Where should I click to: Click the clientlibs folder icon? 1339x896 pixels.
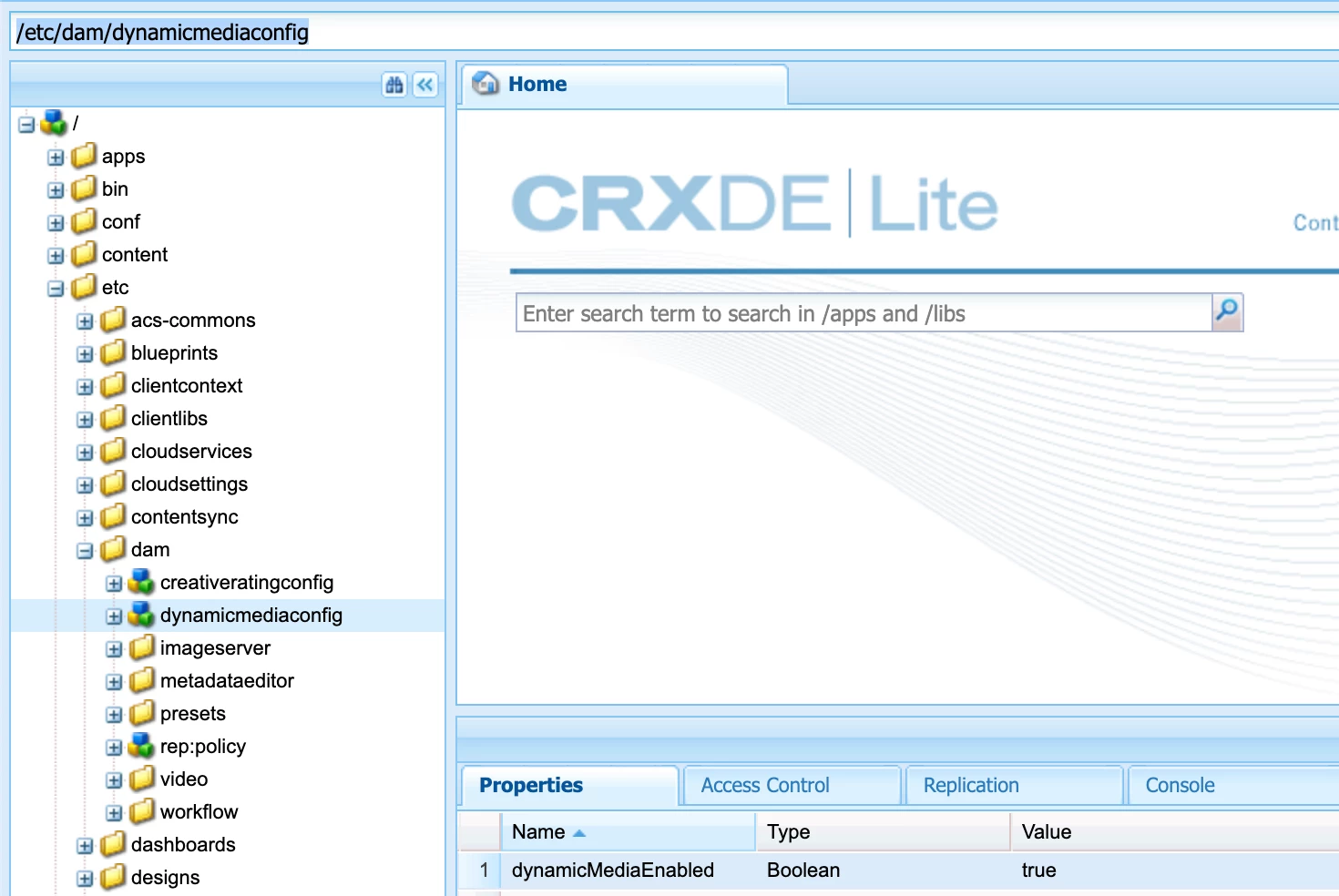[113, 418]
